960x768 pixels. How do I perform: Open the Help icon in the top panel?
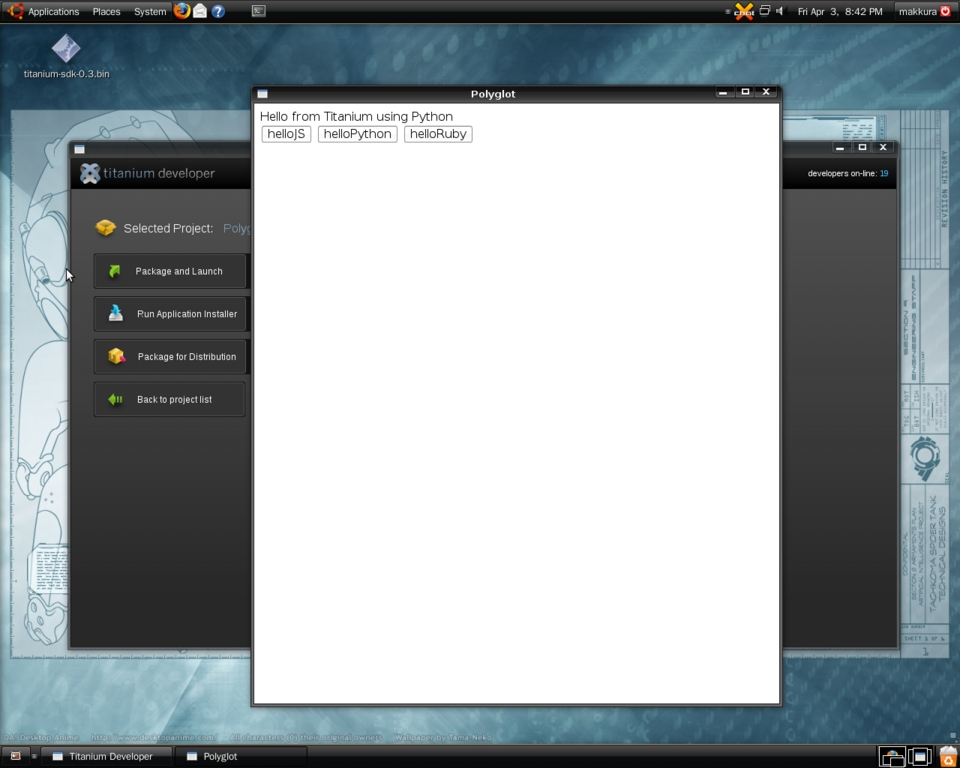pyautogui.click(x=218, y=11)
